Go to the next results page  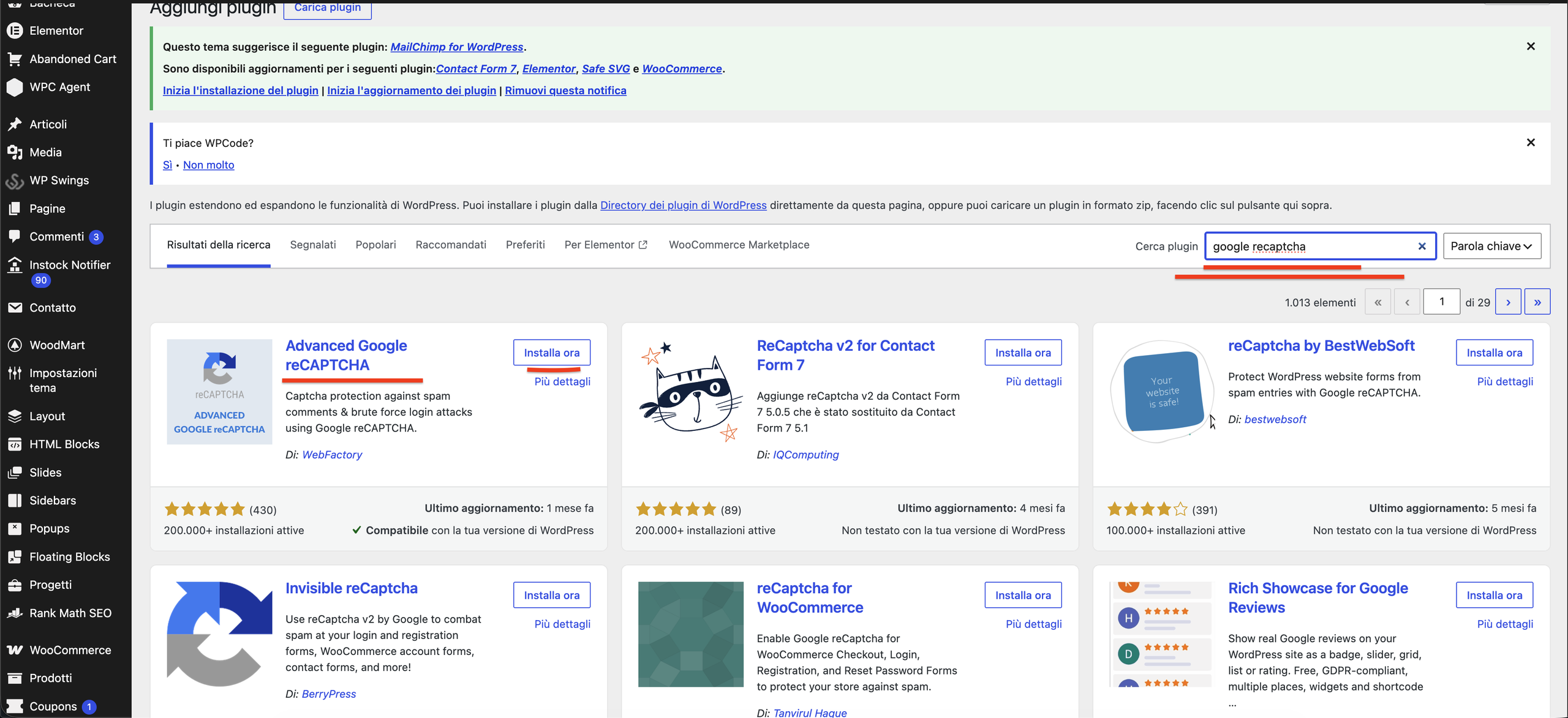pyautogui.click(x=1508, y=302)
